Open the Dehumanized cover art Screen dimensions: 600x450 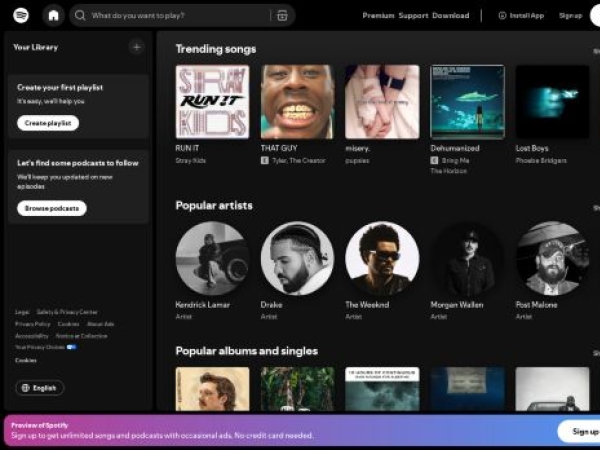pos(467,102)
